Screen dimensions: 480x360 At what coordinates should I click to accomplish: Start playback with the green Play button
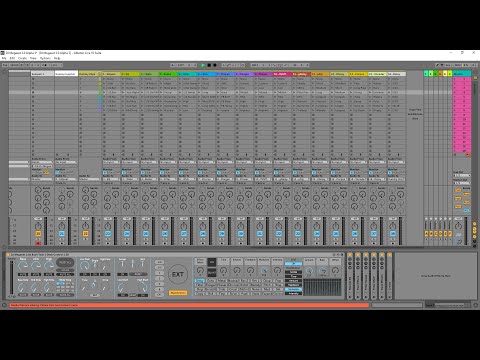point(203,65)
